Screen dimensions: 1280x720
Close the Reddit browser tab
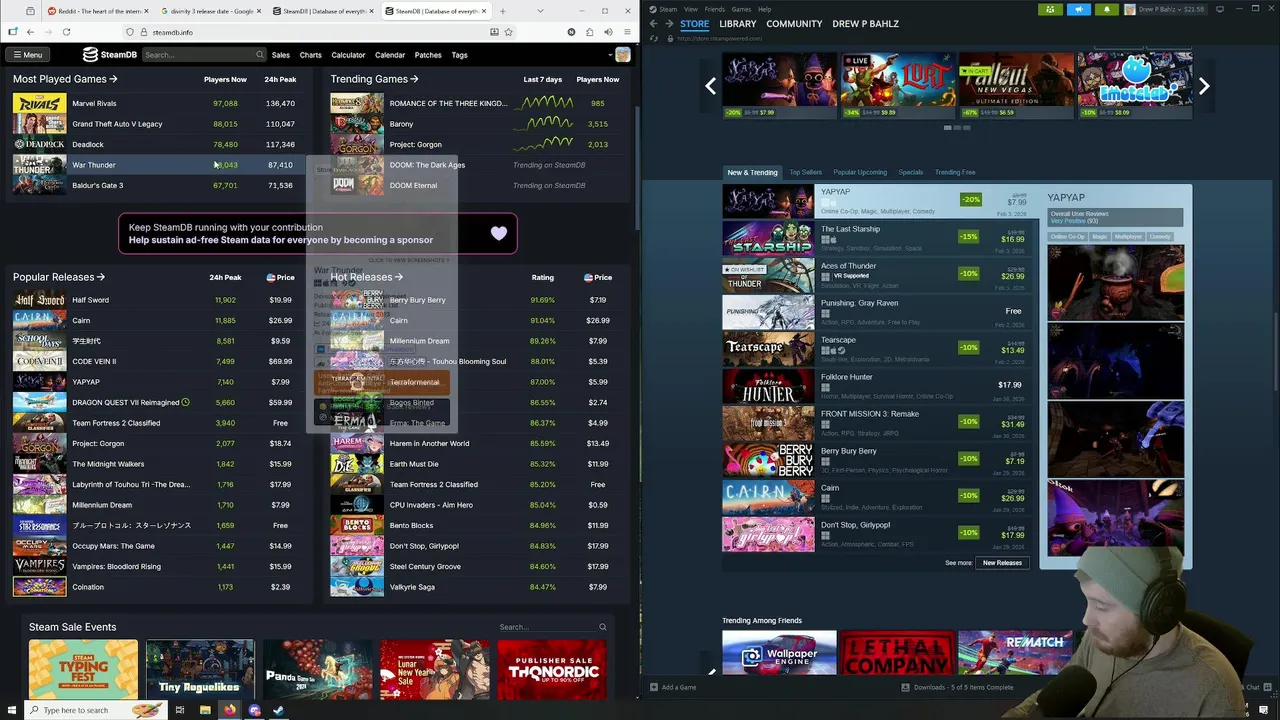[146, 11]
